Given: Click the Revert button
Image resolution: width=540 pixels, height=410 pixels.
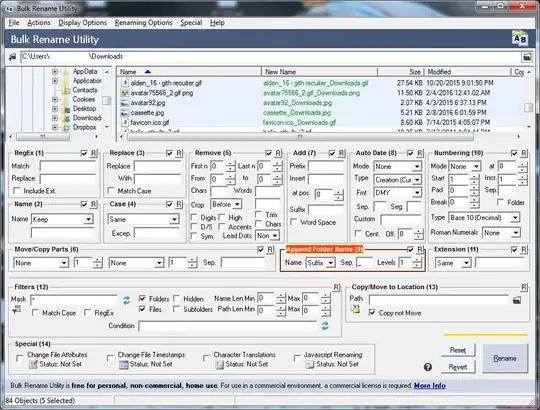Looking at the screenshot, I should tap(458, 367).
